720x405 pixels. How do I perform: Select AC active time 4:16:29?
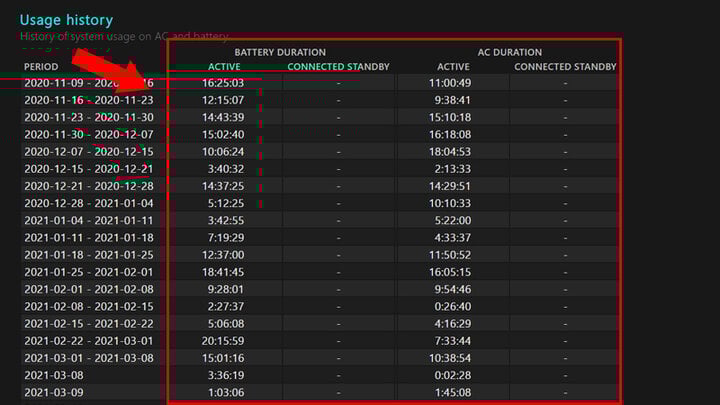click(453, 324)
